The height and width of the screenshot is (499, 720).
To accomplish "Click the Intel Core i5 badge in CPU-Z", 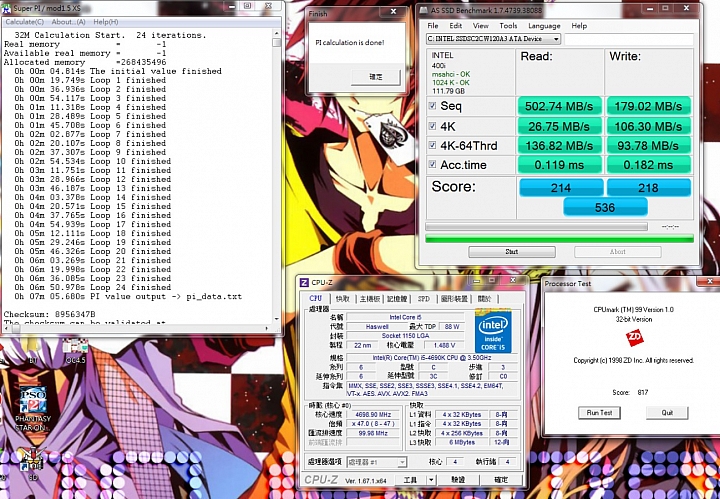I will [x=493, y=331].
